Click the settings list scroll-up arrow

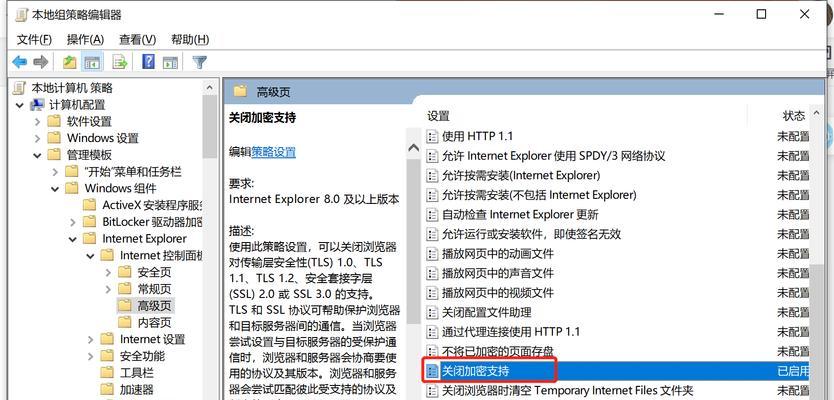point(817,115)
